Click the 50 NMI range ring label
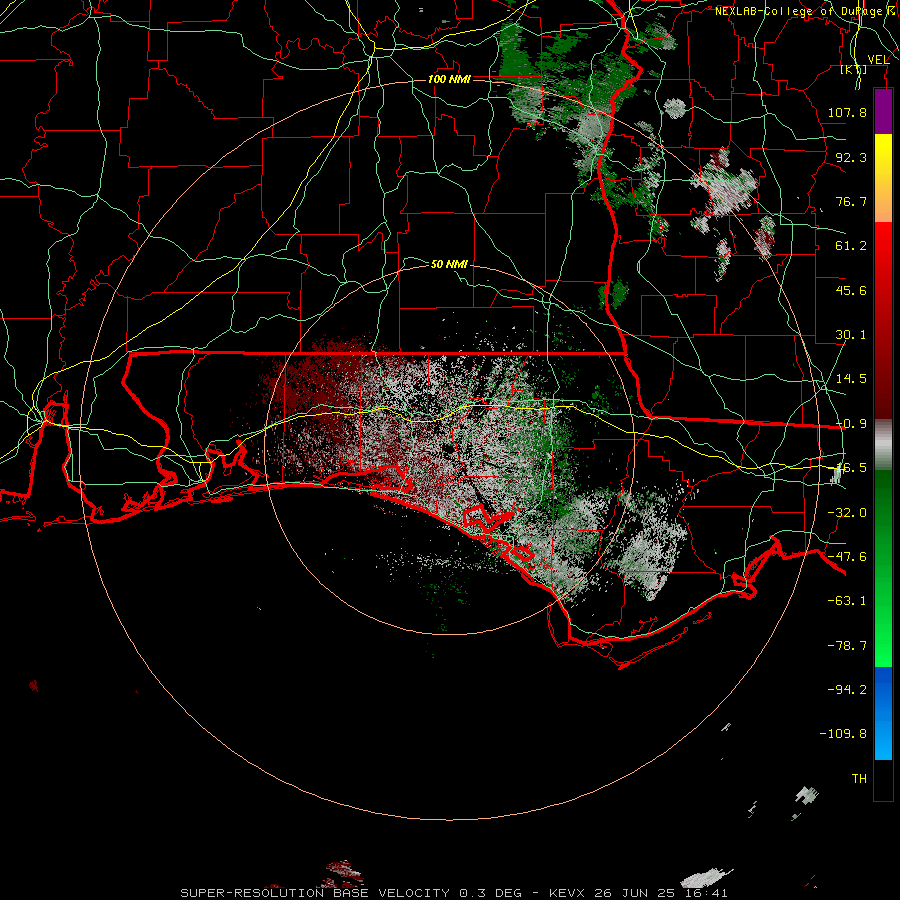 [449, 264]
